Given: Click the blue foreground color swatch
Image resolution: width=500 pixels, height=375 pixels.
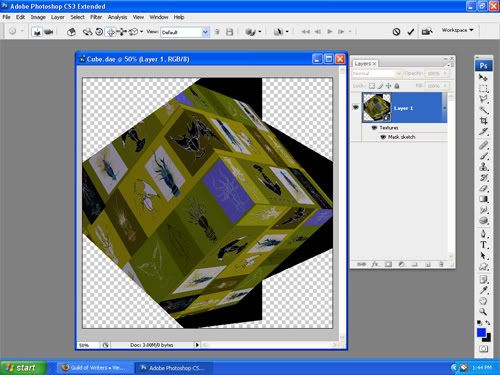Looking at the screenshot, I should coord(481,332).
